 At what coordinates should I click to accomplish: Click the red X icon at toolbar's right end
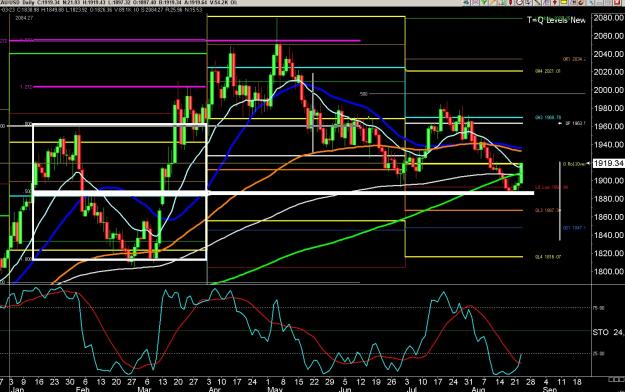tap(617, 2)
